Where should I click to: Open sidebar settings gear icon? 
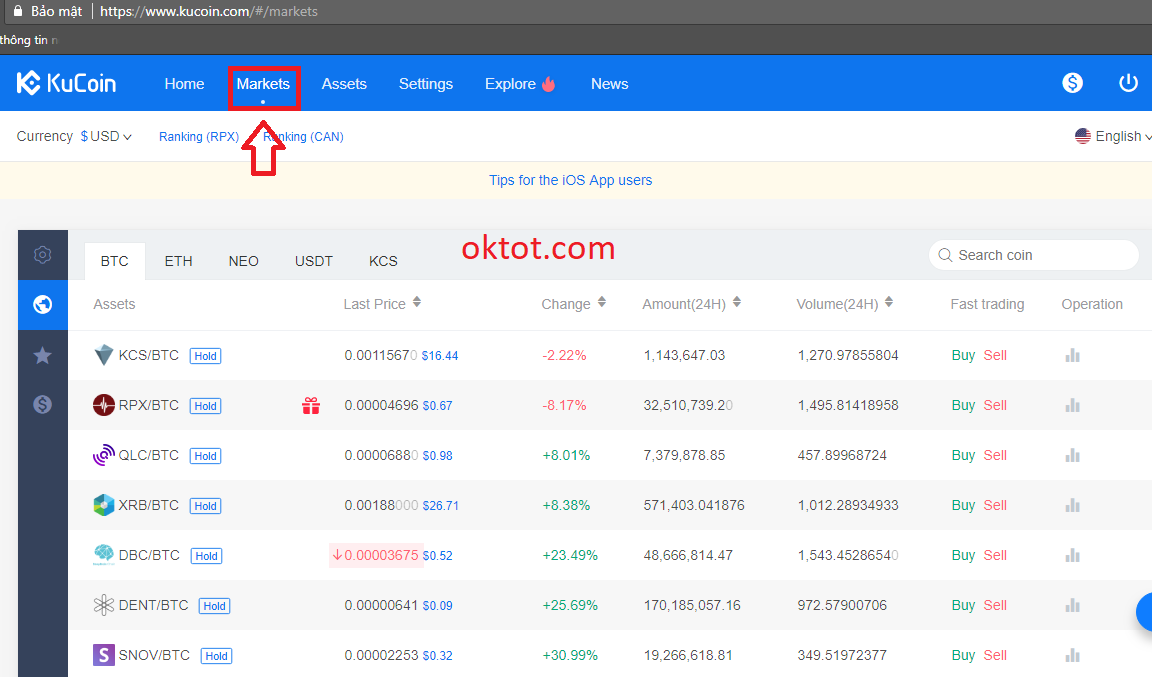(42, 255)
